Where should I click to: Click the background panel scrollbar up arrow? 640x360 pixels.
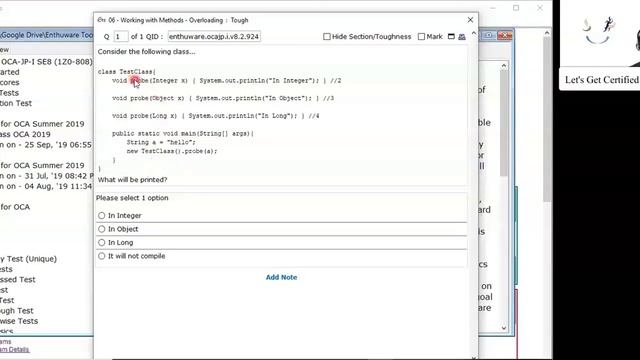pyautogui.click(x=504, y=65)
